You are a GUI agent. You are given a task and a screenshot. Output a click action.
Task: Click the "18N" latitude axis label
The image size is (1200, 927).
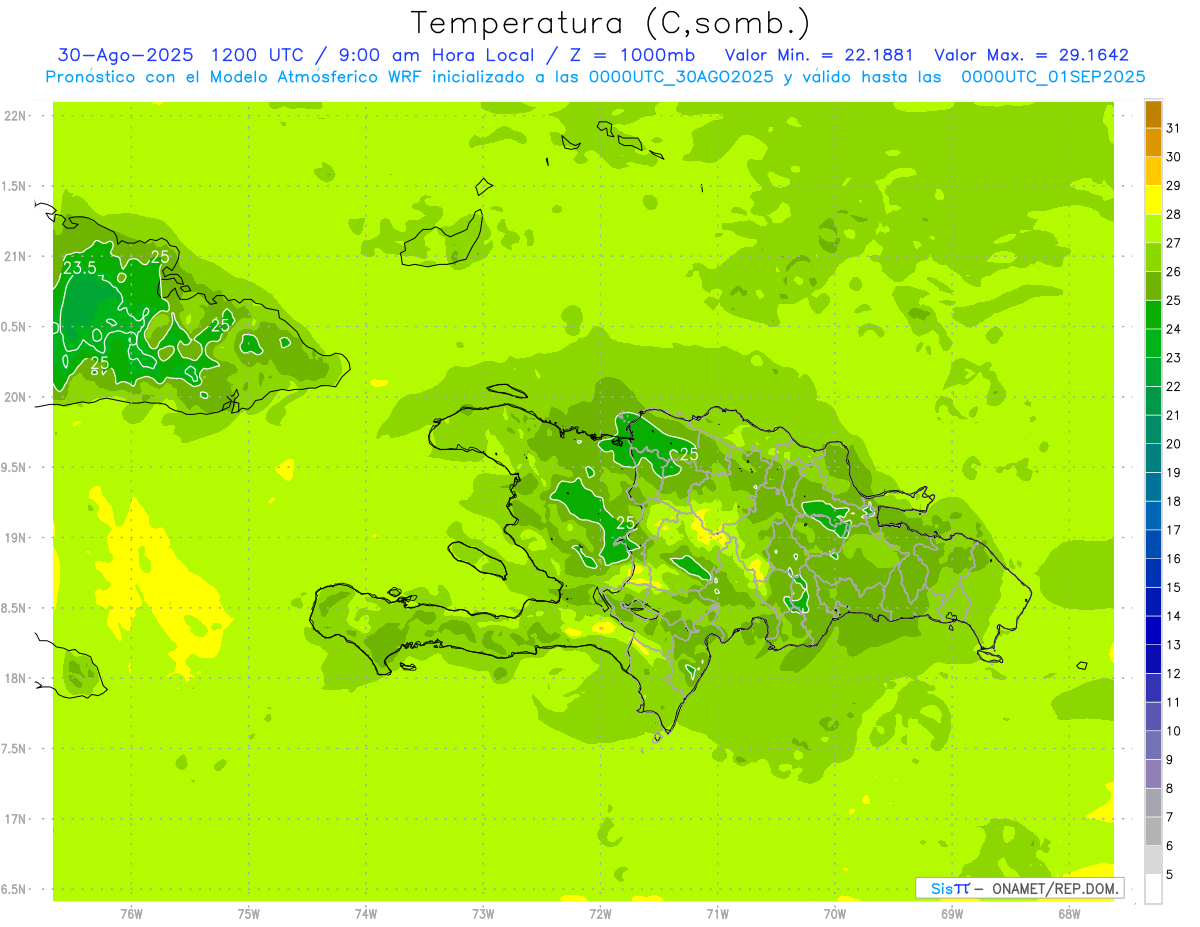[16, 679]
